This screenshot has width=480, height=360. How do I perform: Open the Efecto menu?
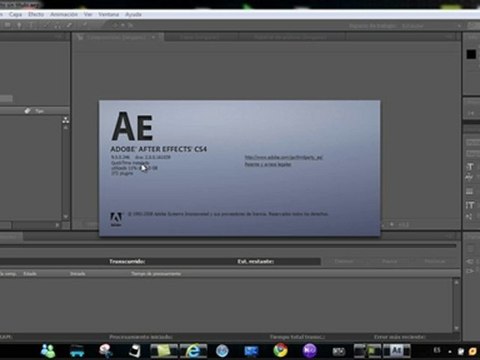click(x=36, y=14)
